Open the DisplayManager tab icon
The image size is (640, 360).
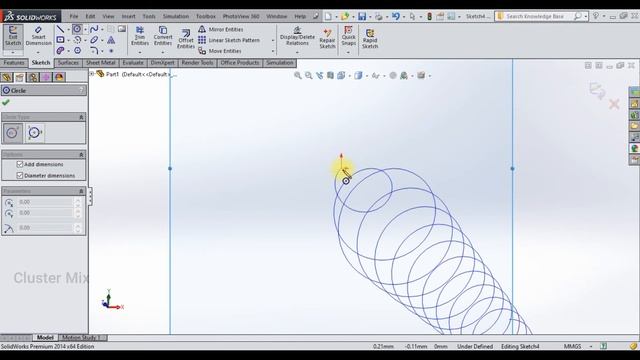59,77
